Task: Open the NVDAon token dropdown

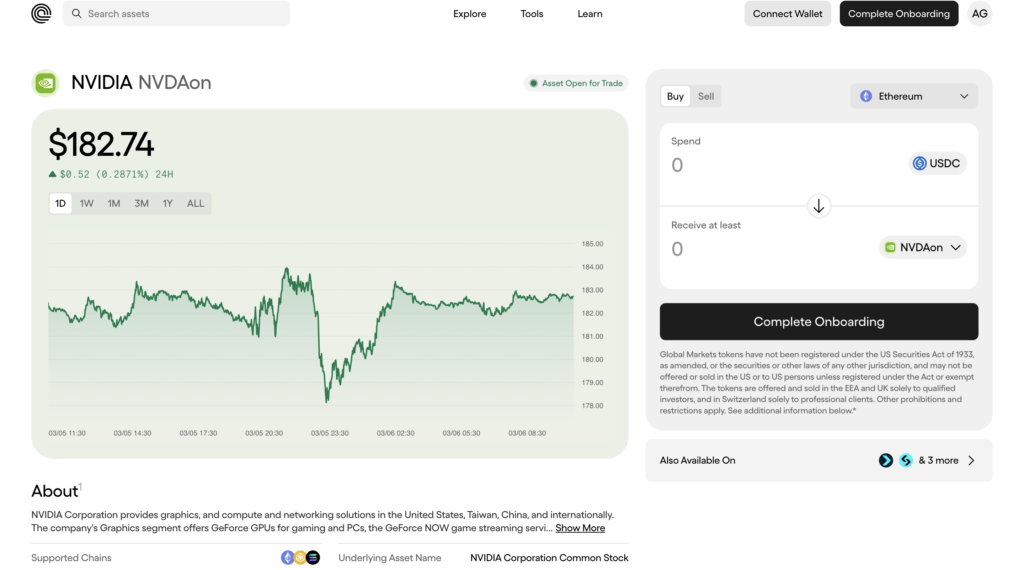Action: tap(923, 248)
